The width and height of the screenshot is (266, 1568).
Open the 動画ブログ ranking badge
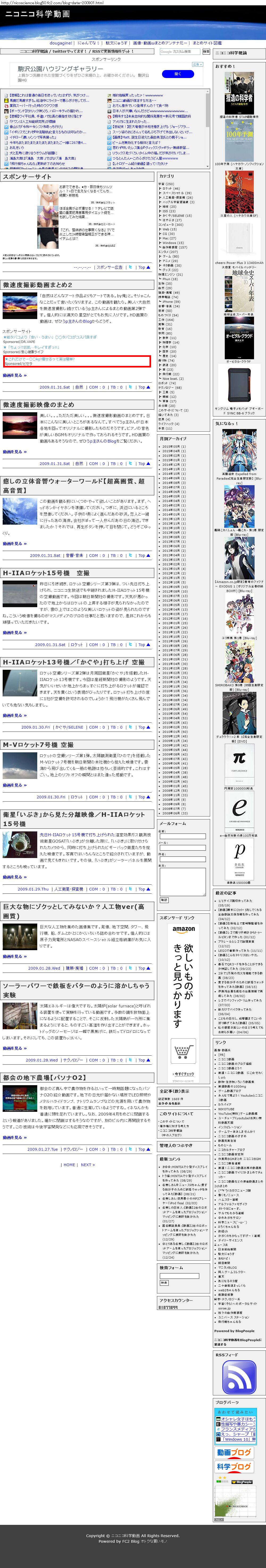click(x=234, y=1453)
